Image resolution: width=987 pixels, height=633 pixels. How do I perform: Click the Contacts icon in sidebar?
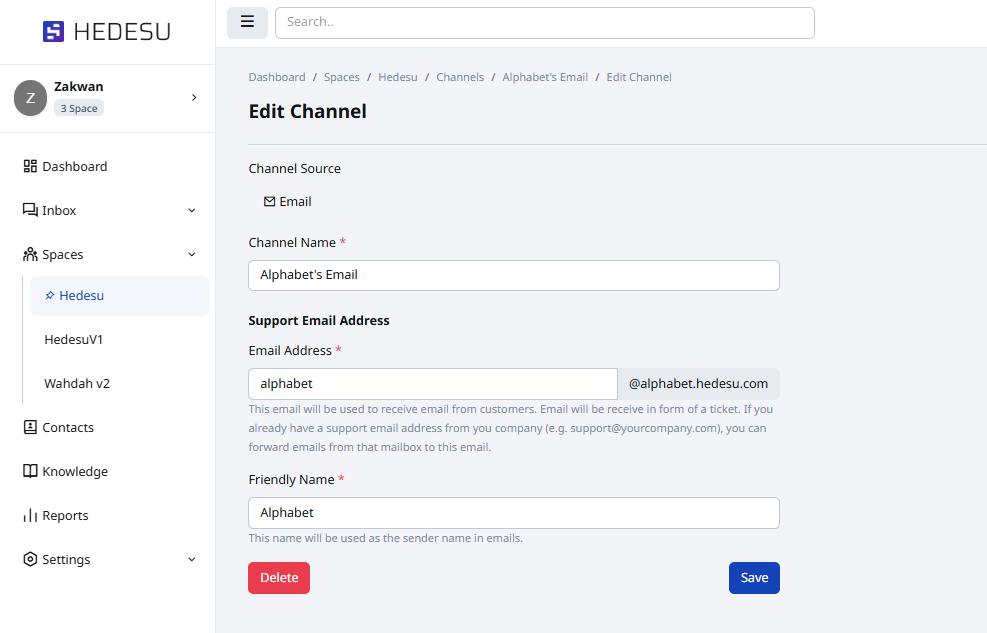[x=30, y=427]
